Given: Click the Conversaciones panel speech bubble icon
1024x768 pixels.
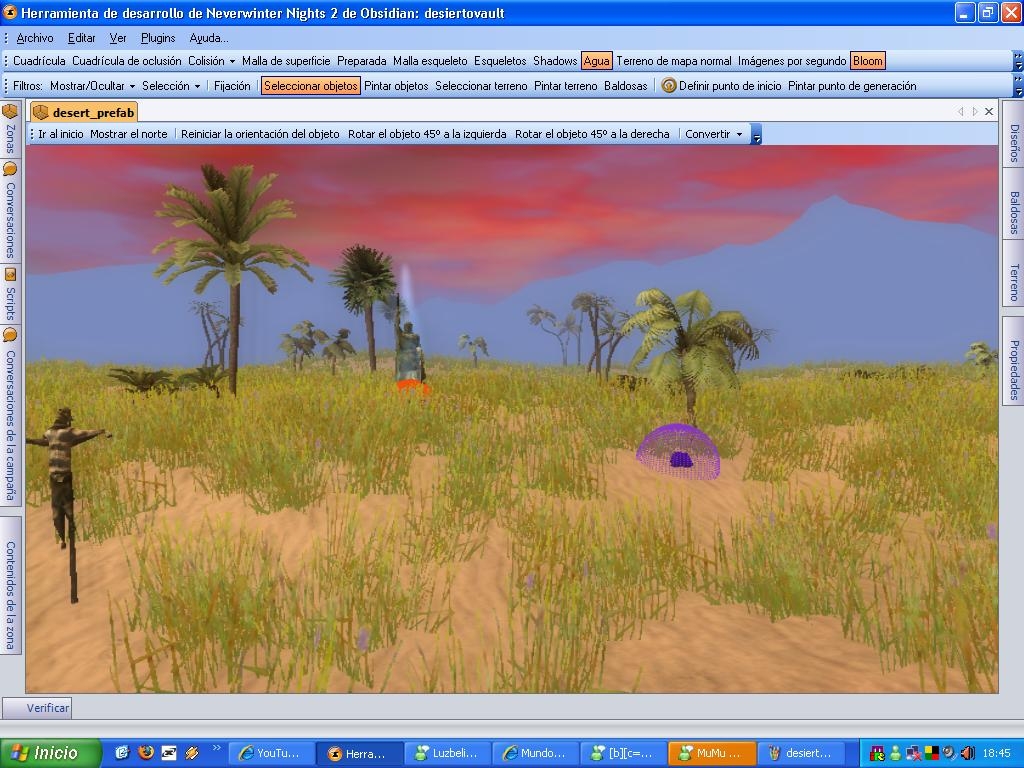Looking at the screenshot, I should coord(10,169).
